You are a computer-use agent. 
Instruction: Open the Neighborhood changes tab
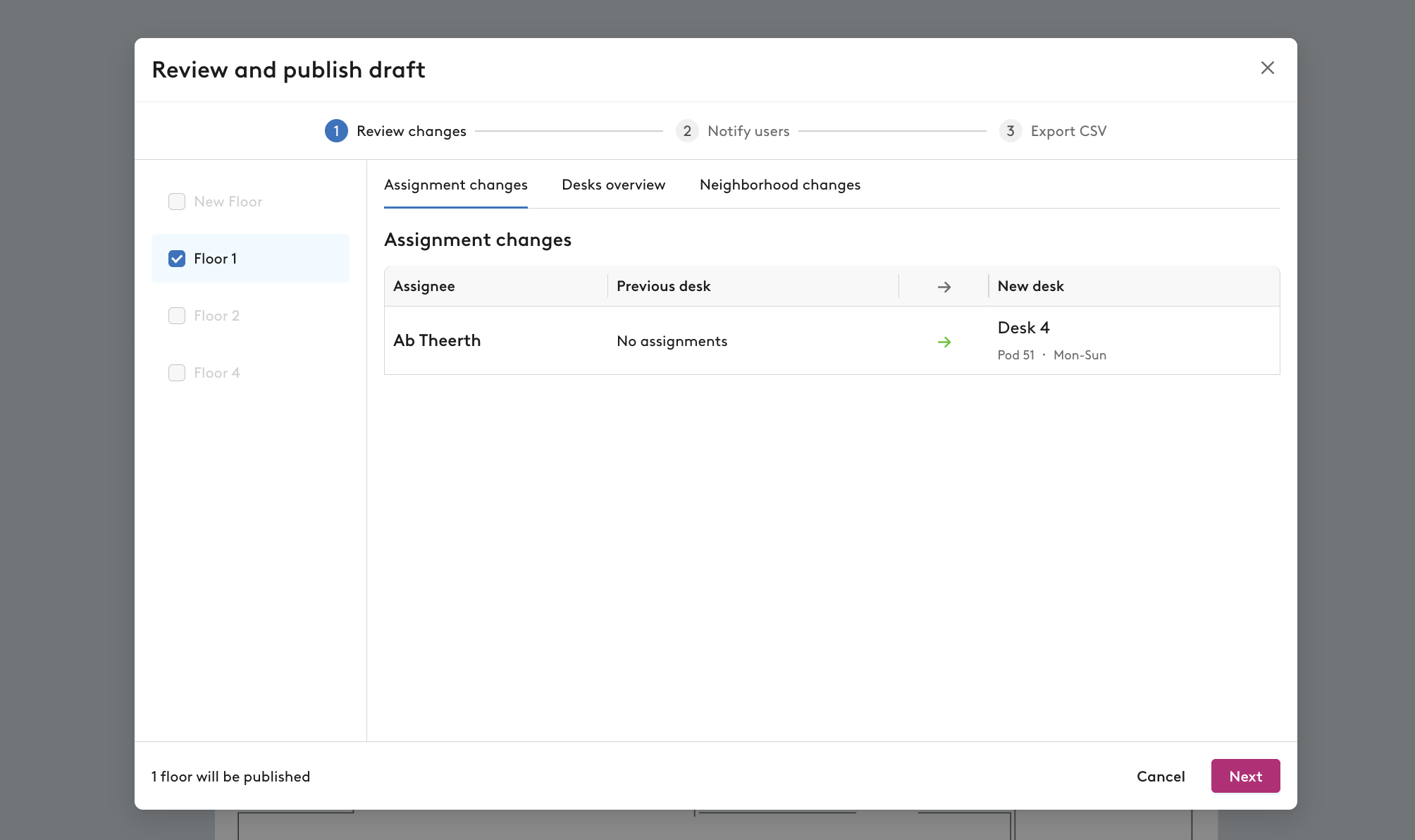click(780, 185)
